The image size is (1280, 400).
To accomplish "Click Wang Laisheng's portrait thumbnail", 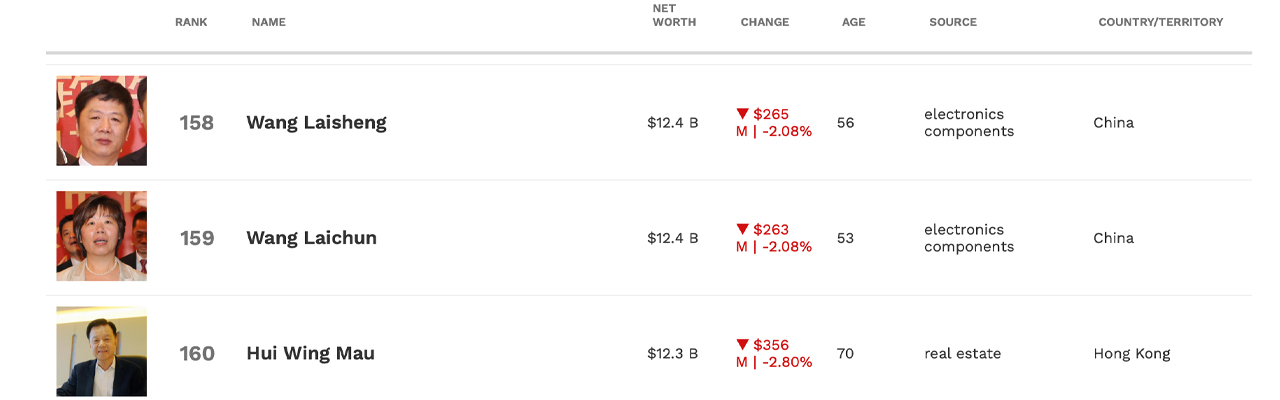I will tap(101, 121).
